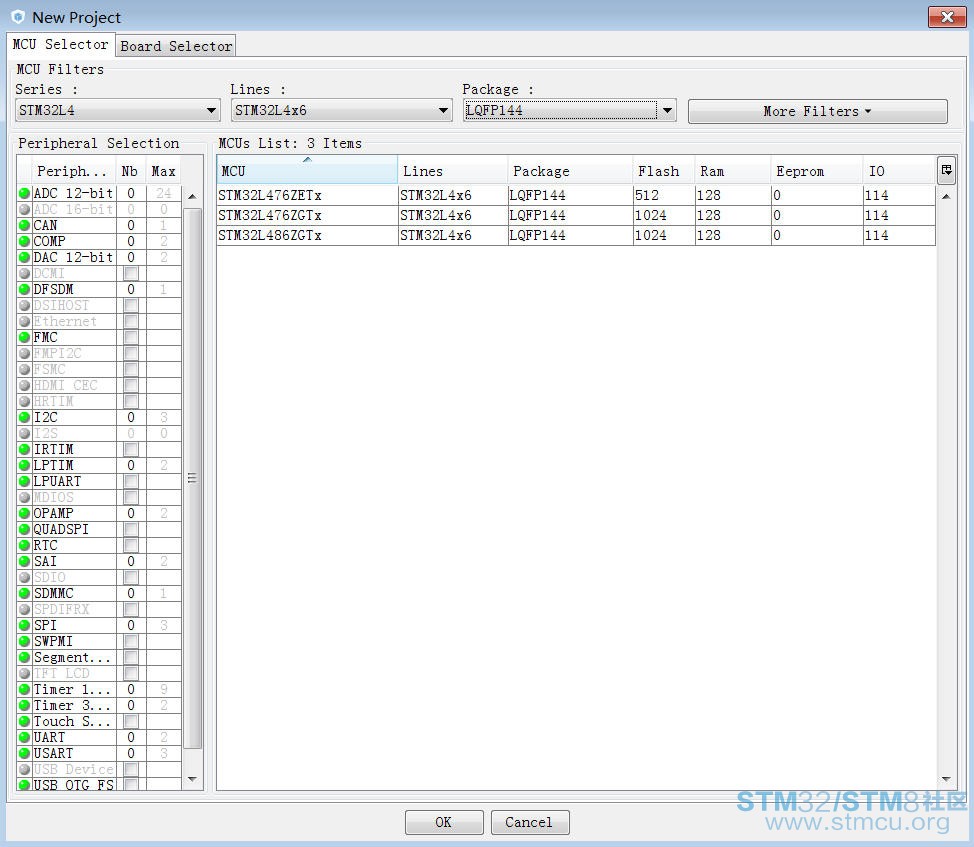Viewport: 974px width, 847px height.
Task: Sort by the Package column header
Action: (570, 171)
